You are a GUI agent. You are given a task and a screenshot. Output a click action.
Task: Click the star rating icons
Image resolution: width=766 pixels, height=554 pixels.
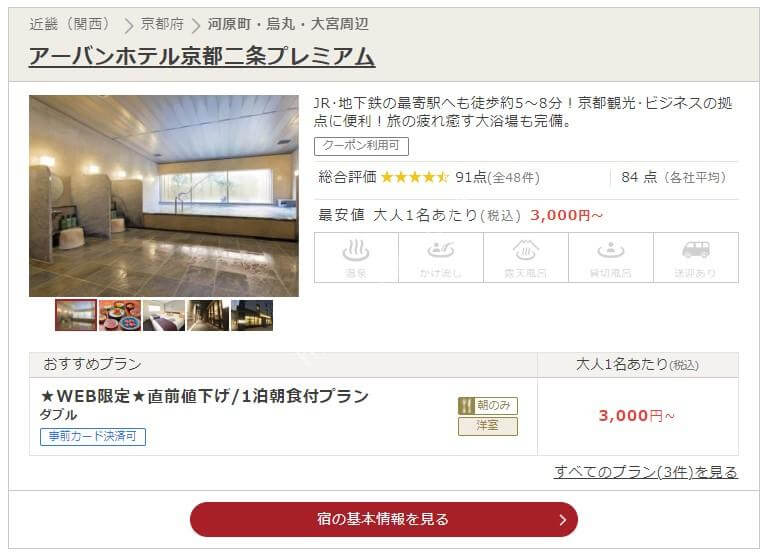[x=414, y=177]
